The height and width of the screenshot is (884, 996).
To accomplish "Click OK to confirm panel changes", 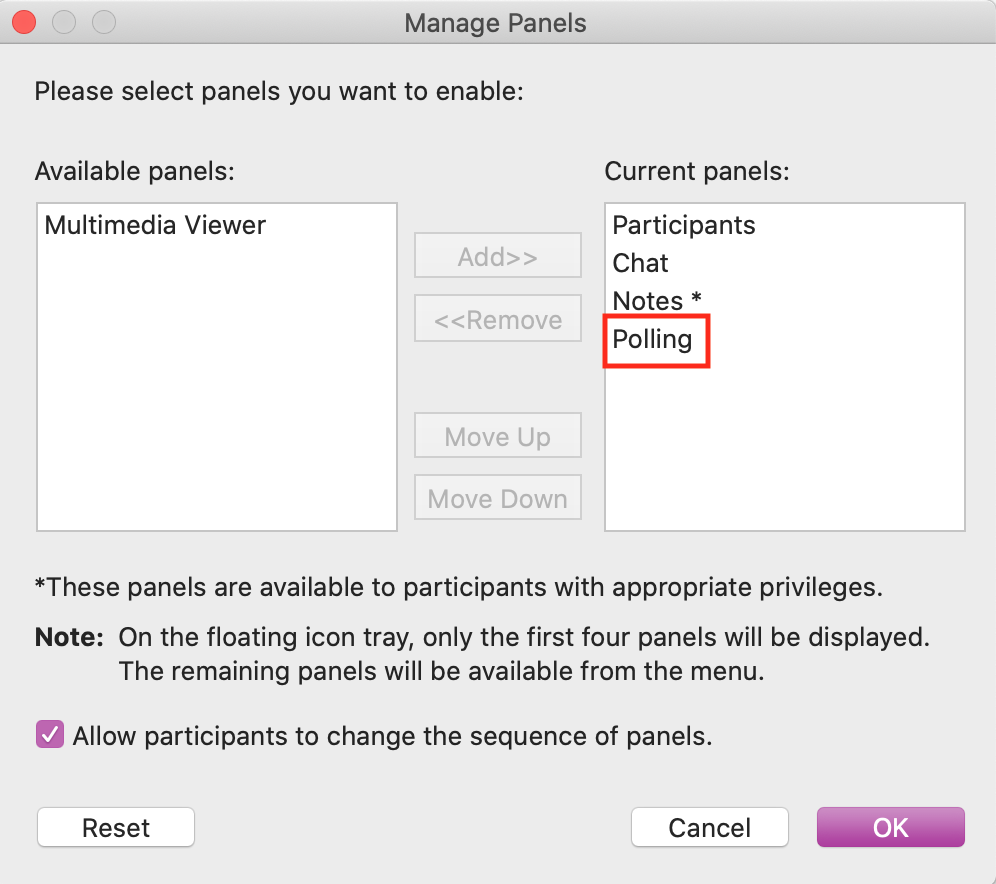I will point(889,827).
